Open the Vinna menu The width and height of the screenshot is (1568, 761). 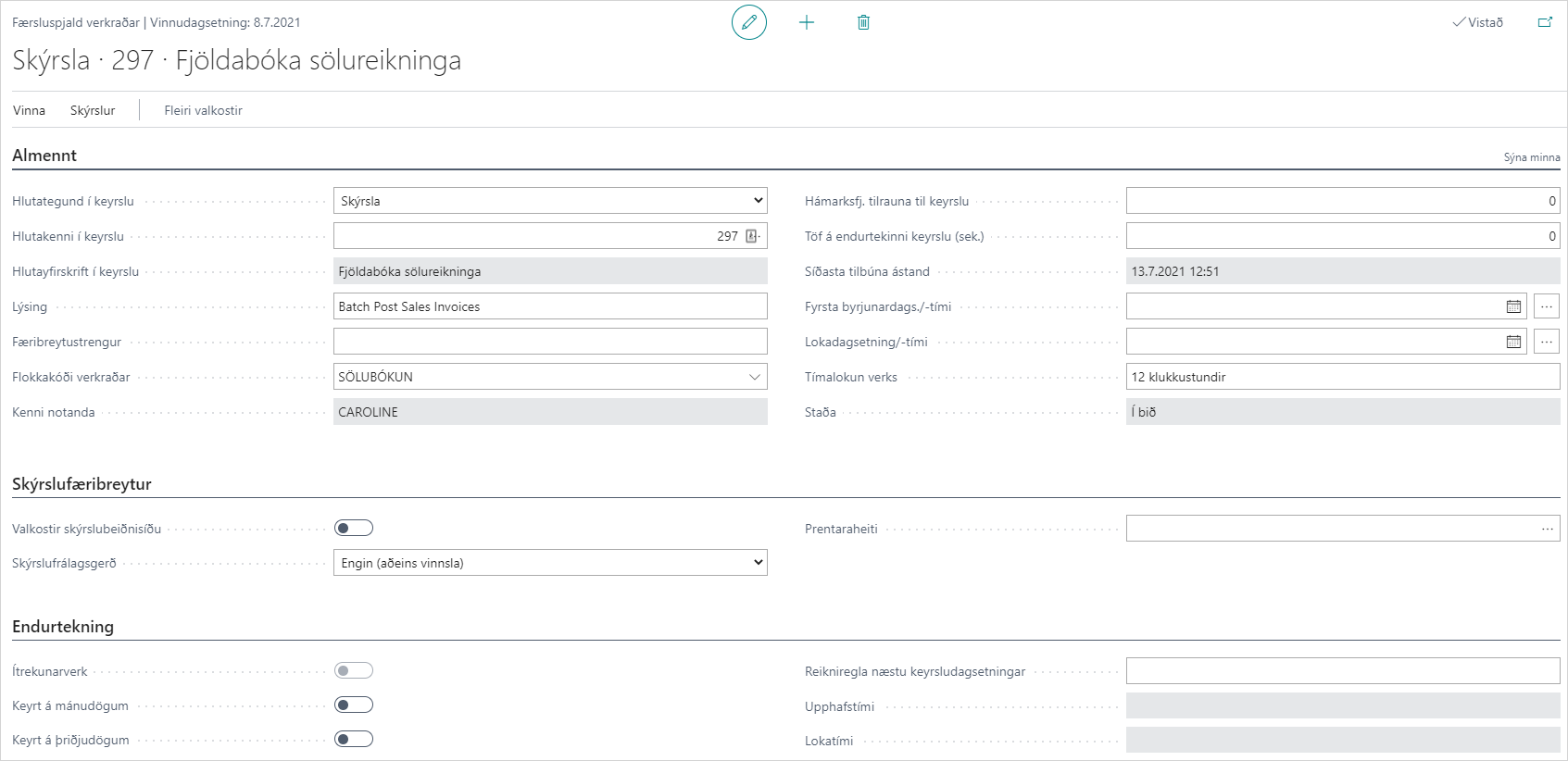tap(29, 110)
